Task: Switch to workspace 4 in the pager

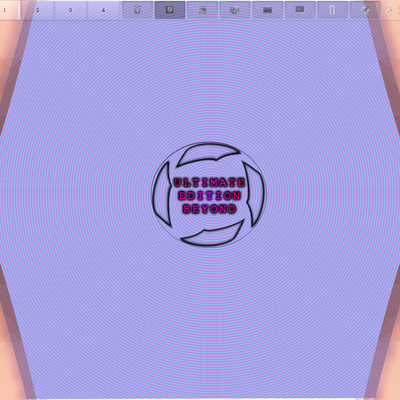Action: coord(103,10)
